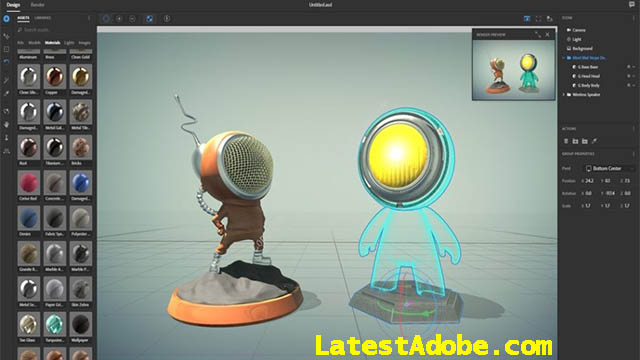Select the Magic Wand tool
This screenshot has width=640, height=360.
(7, 80)
